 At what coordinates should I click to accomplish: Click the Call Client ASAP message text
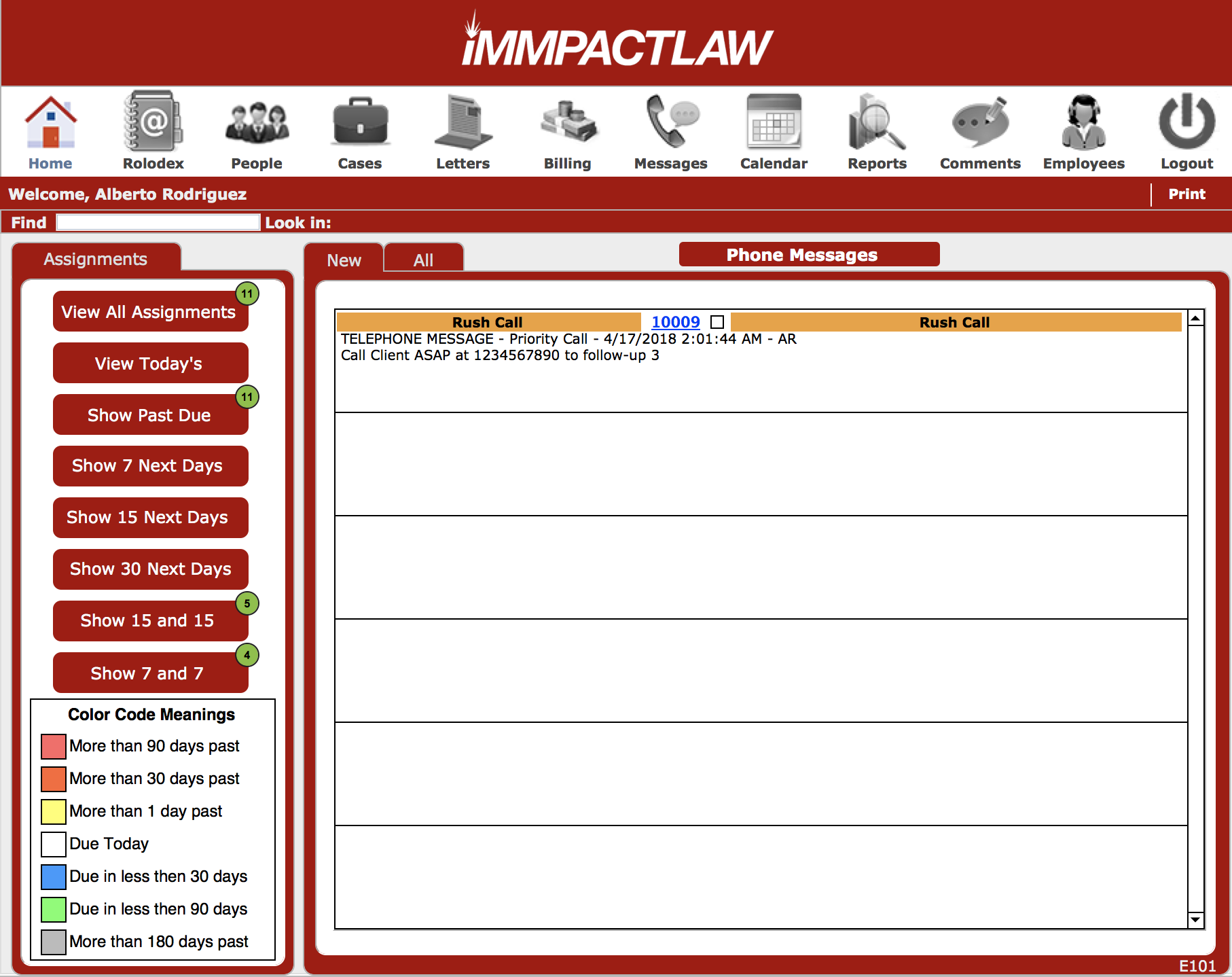500,355
